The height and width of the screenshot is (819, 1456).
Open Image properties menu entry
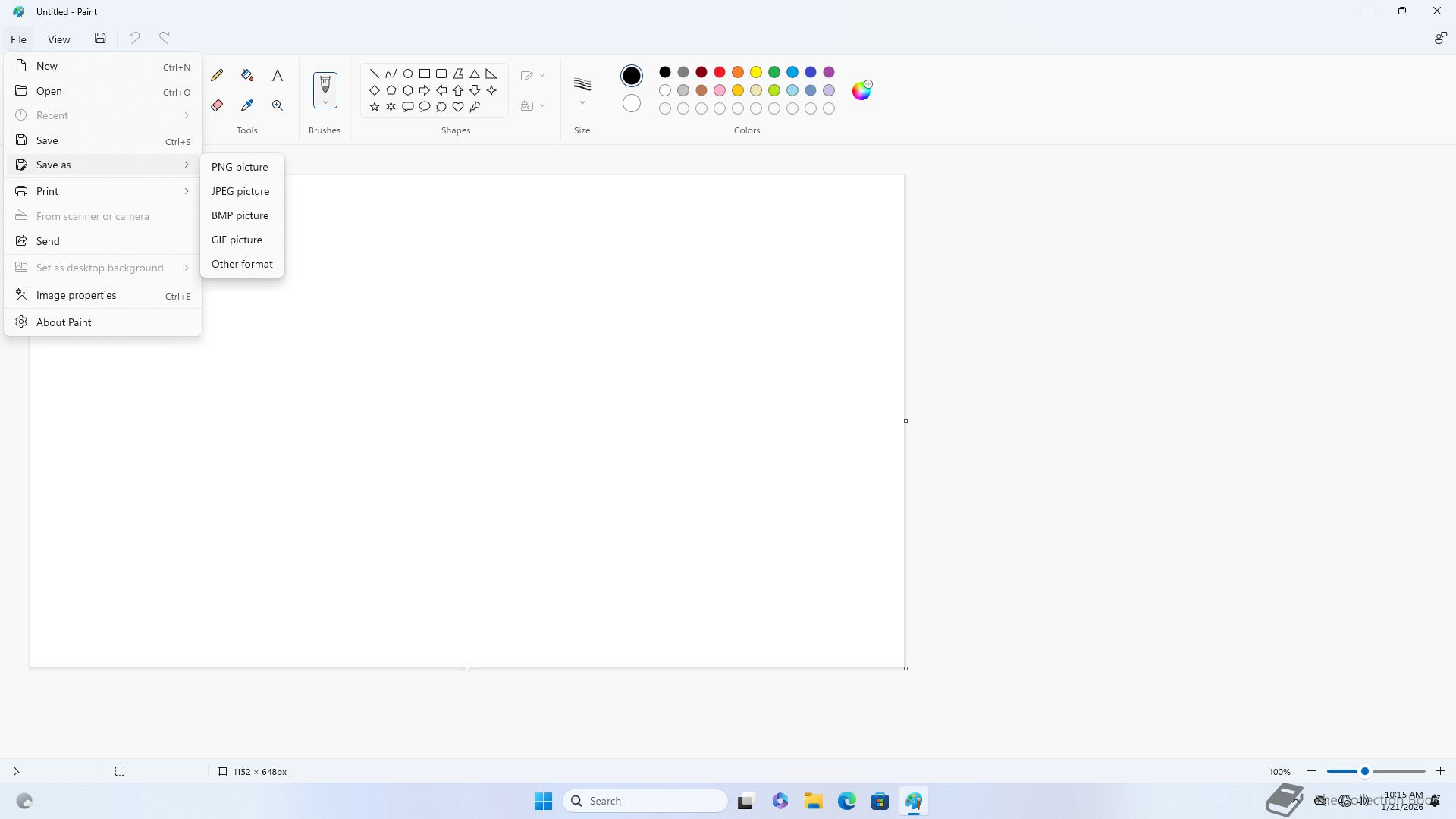coord(76,295)
